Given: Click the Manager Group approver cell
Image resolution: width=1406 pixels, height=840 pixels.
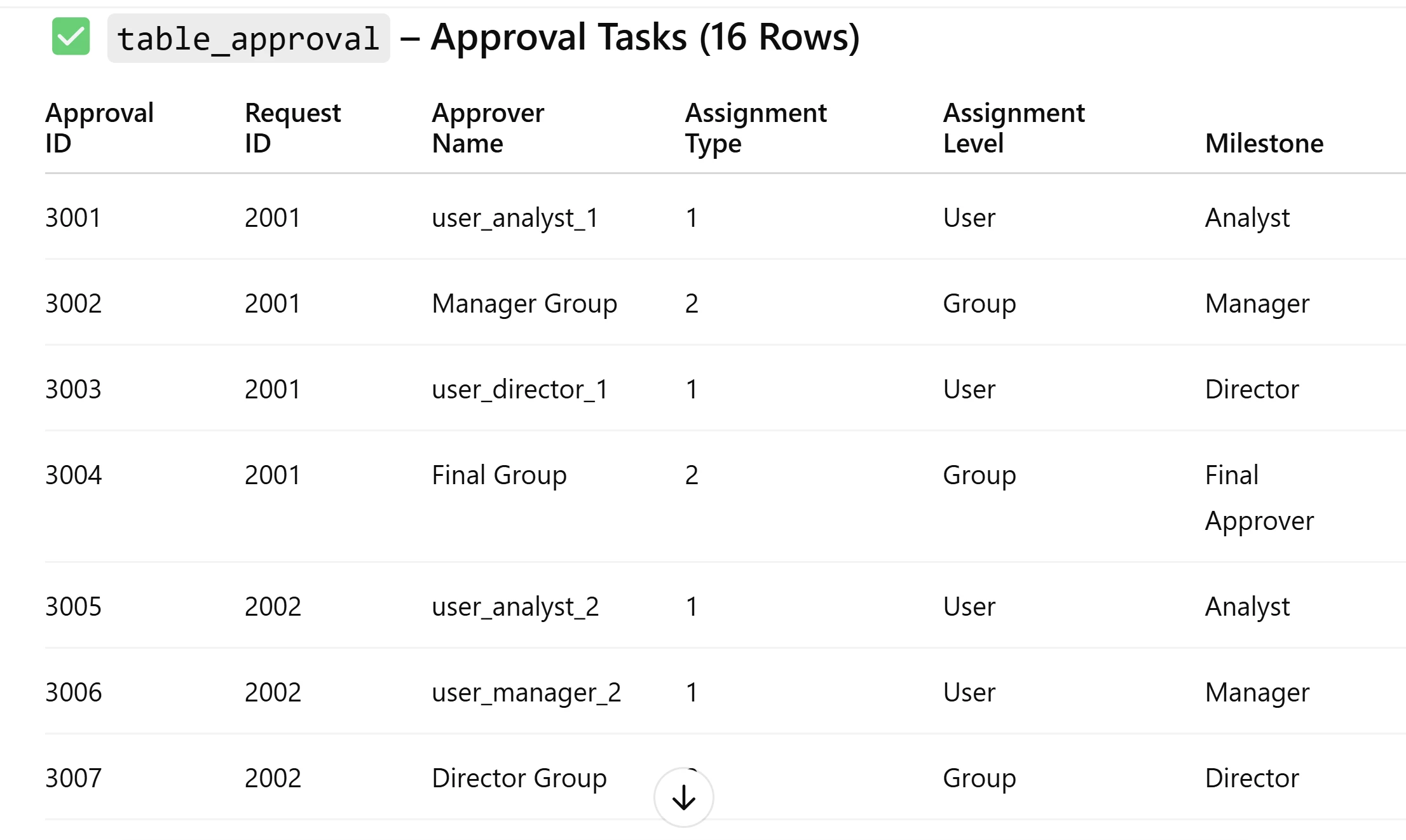Looking at the screenshot, I should pos(524,304).
